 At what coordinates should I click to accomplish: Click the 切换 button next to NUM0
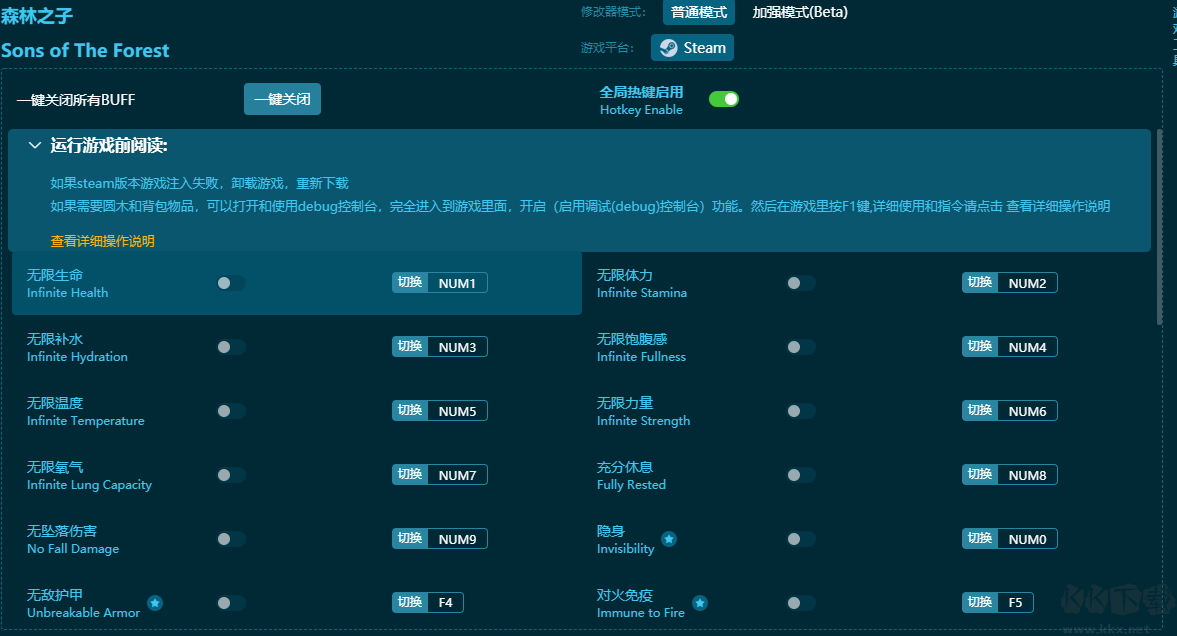click(979, 539)
